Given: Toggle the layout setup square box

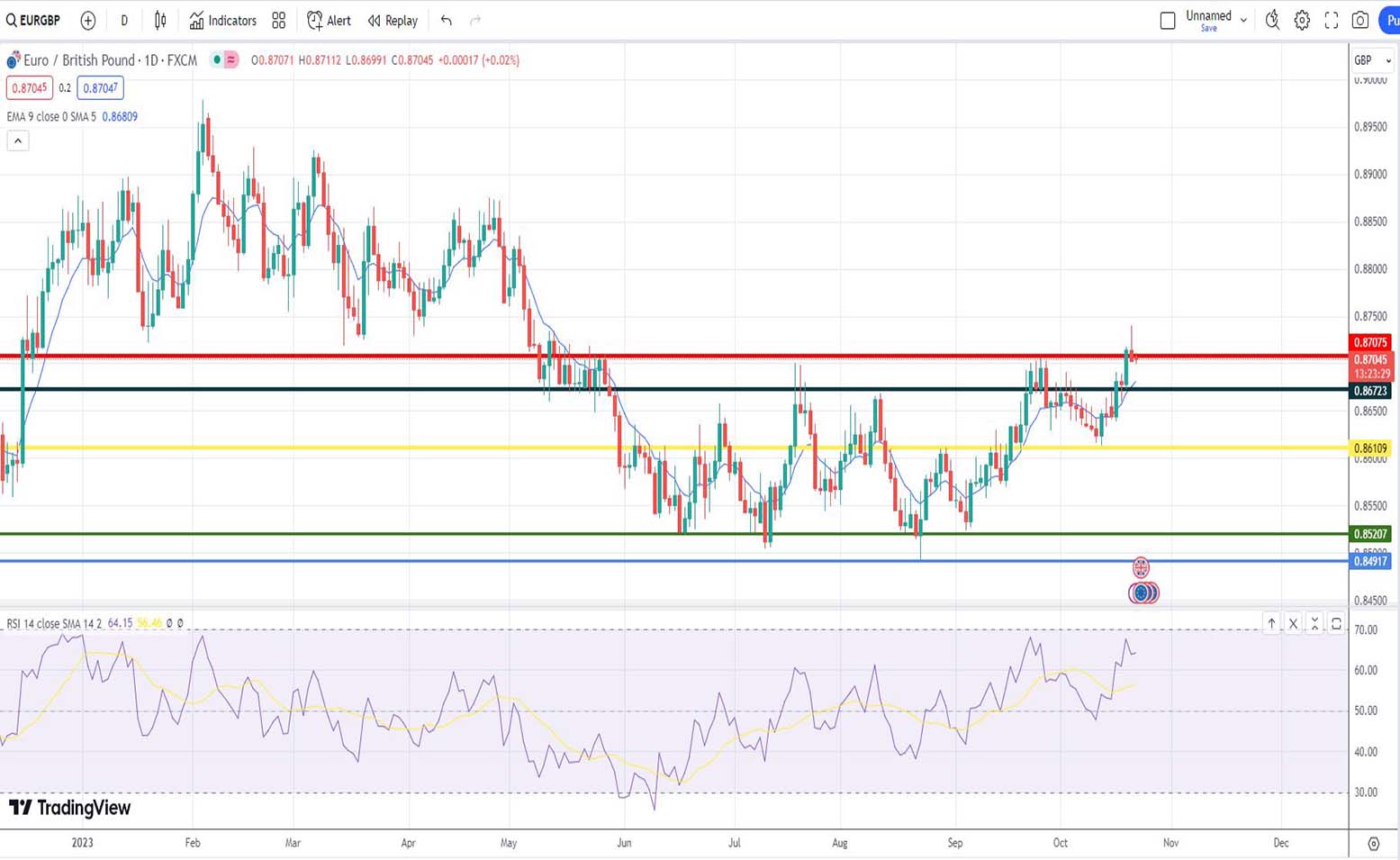Looking at the screenshot, I should pos(1168,20).
